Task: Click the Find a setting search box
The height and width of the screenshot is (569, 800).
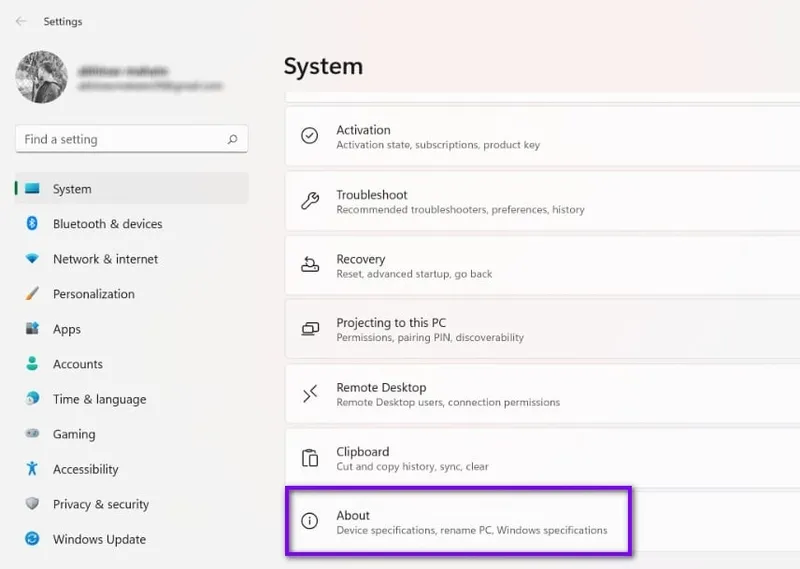Action: pos(120,140)
